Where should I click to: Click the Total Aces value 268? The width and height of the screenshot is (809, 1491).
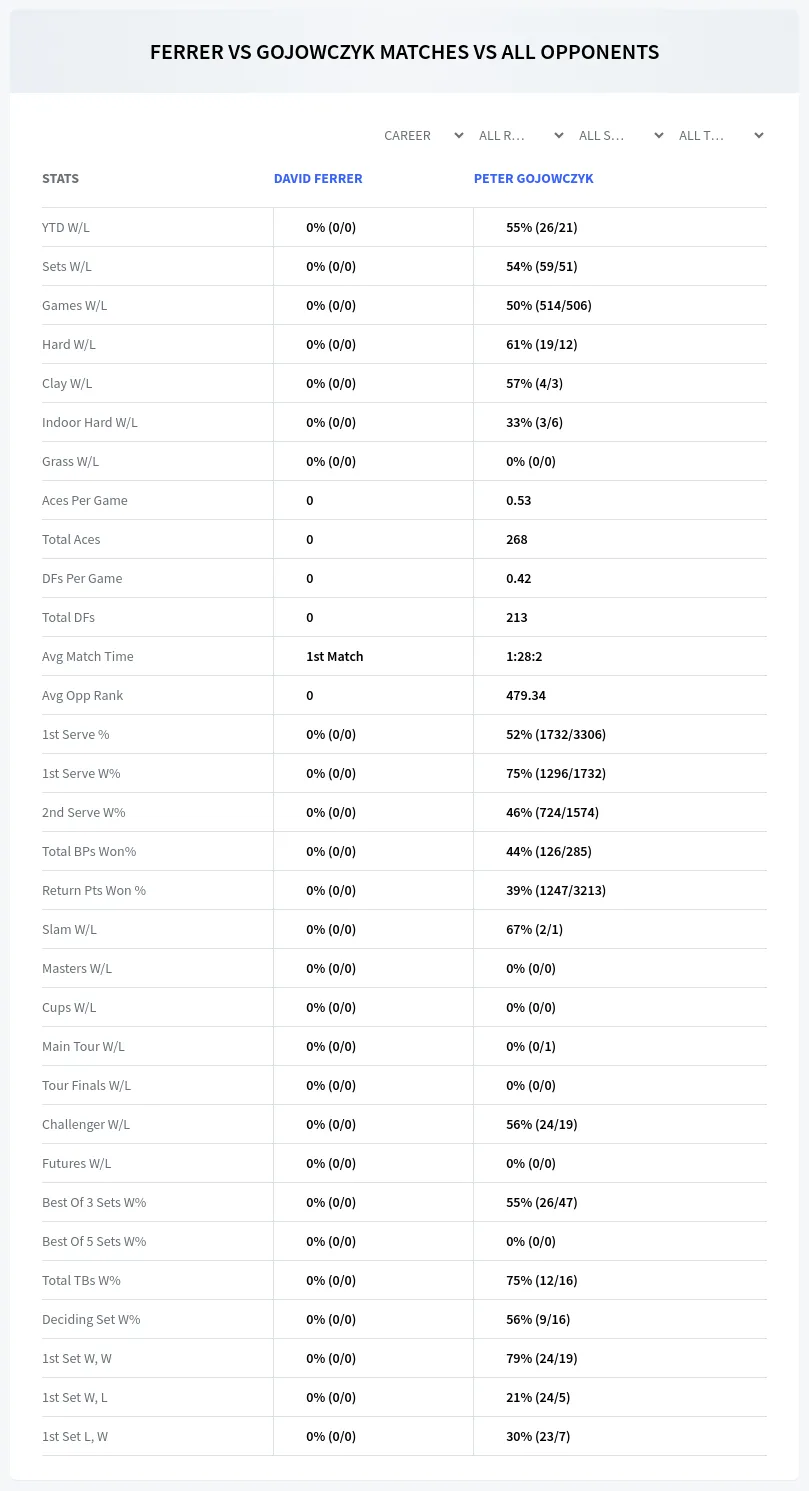click(516, 539)
